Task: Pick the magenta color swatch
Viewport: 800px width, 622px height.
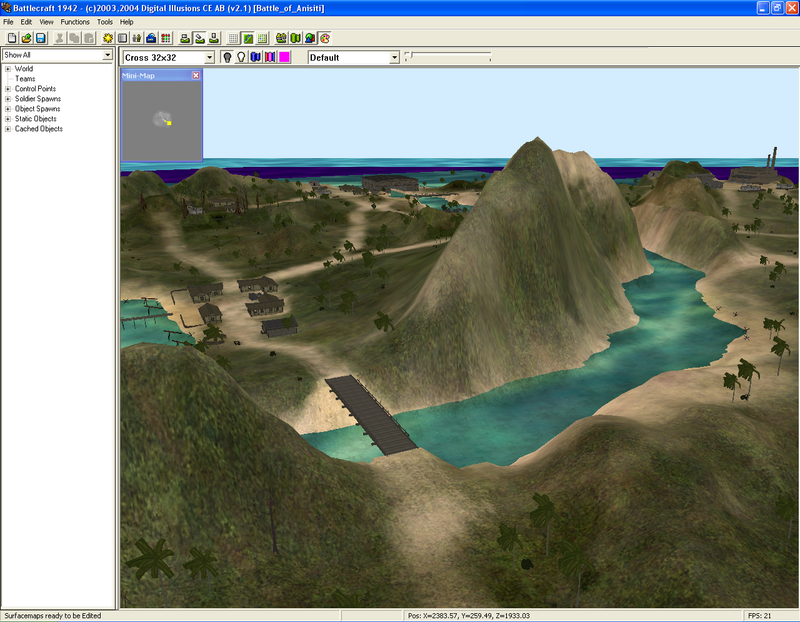Action: click(284, 57)
